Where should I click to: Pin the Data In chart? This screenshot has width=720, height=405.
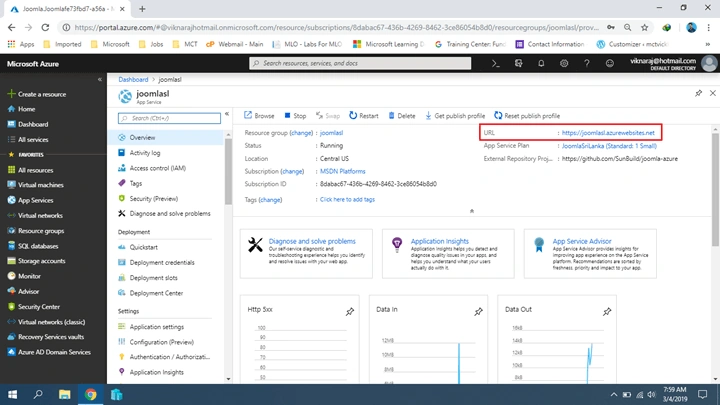coord(478,312)
